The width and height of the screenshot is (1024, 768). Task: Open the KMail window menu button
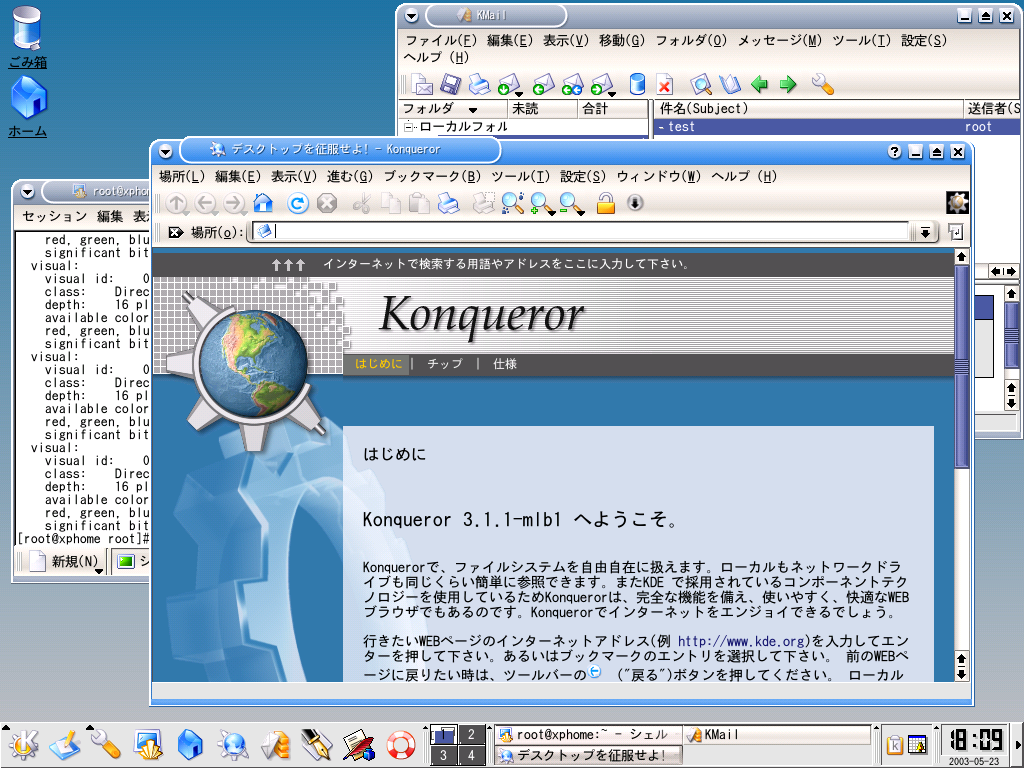pyautogui.click(x=411, y=16)
